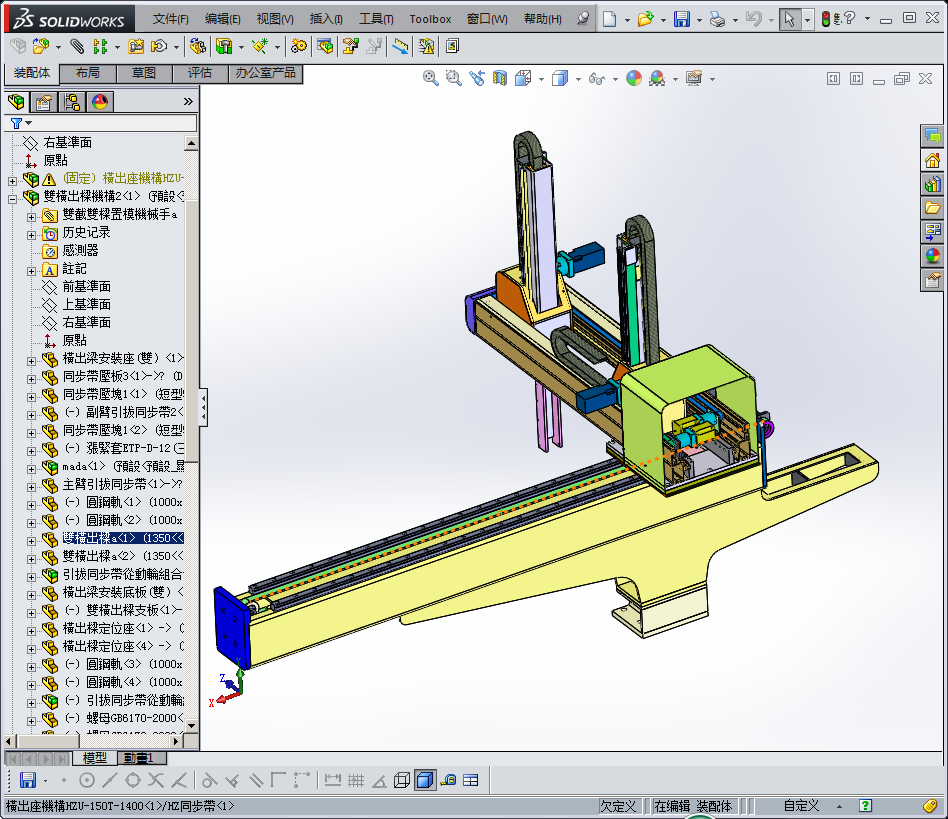
Task: Click the tag icon in status bar
Action: (x=930, y=806)
